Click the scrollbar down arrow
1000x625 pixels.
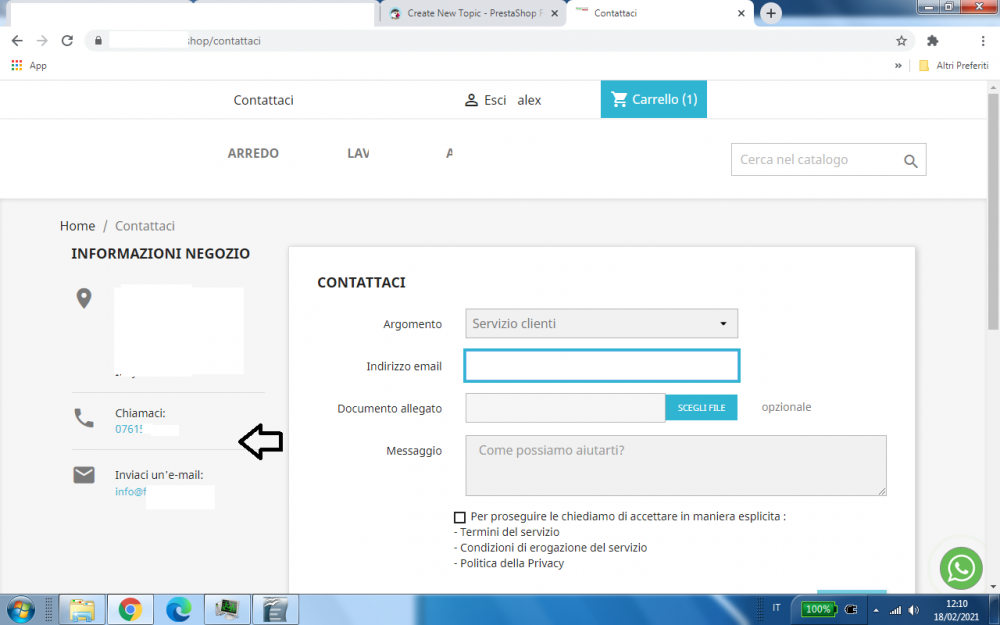pyautogui.click(x=994, y=586)
